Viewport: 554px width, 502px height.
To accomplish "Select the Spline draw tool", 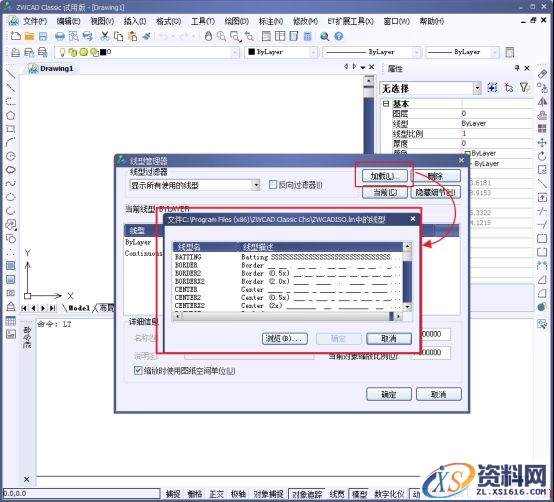I will click(x=11, y=183).
